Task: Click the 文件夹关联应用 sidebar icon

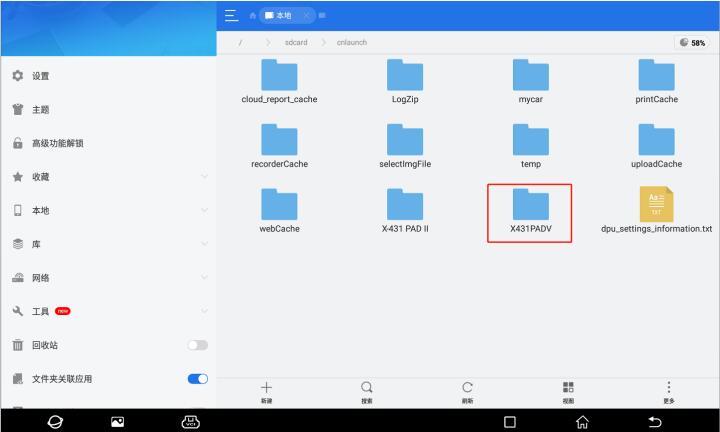Action: (x=18, y=379)
